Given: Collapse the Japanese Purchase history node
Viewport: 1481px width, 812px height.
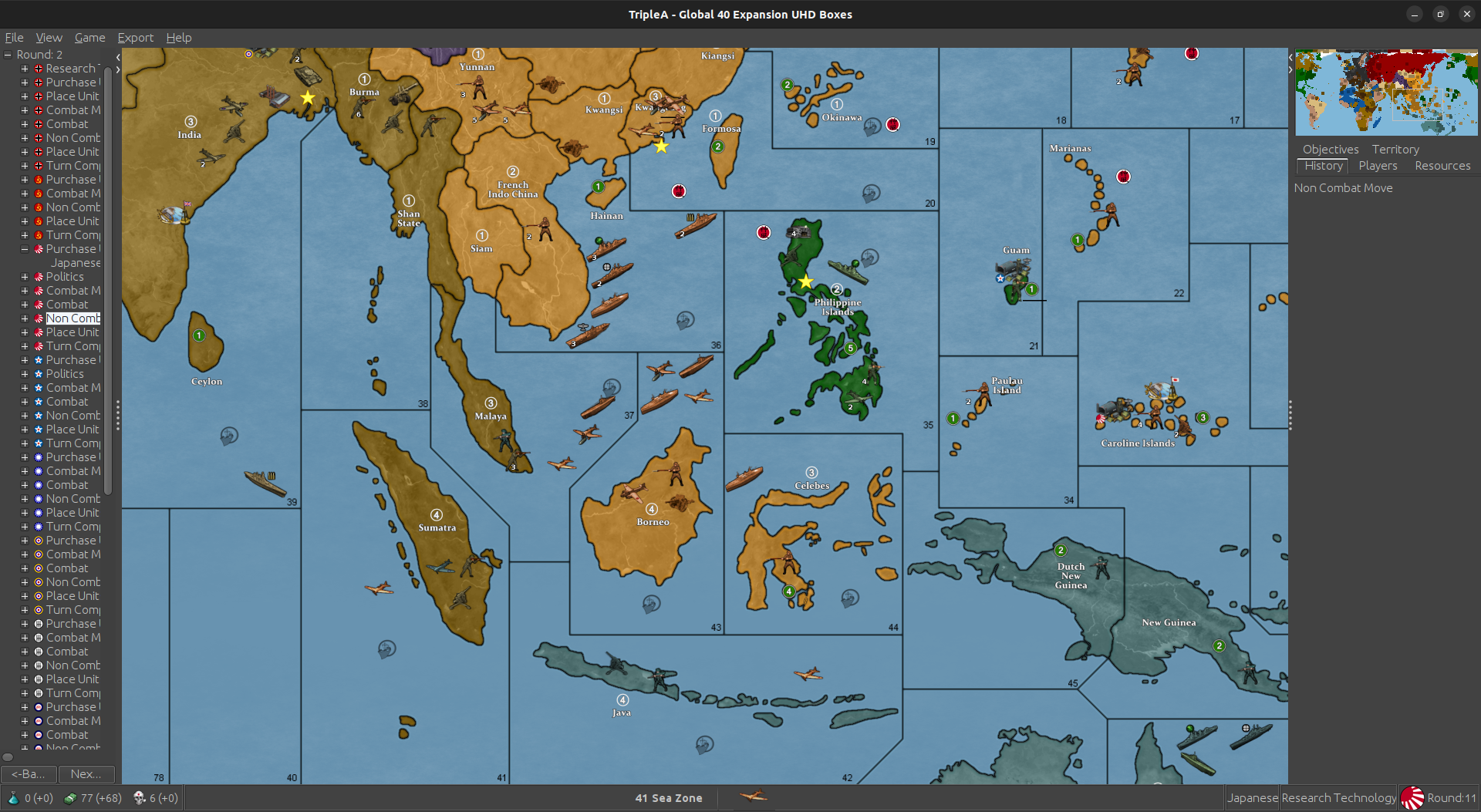Looking at the screenshot, I should click(24, 249).
